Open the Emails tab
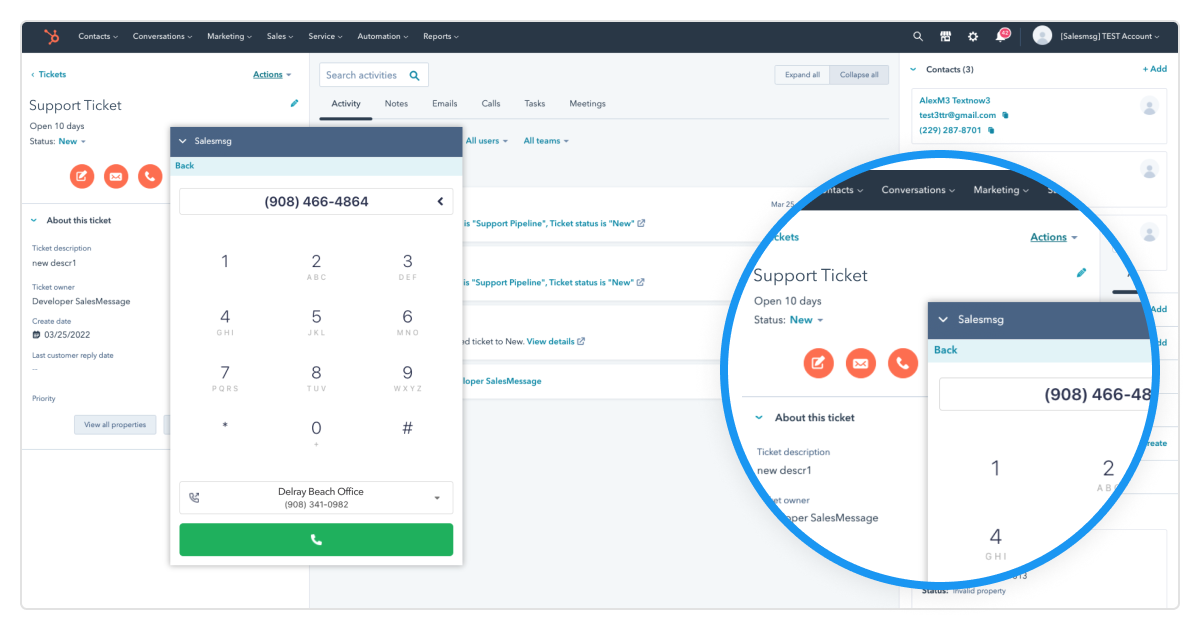The image size is (1200, 630). [445, 104]
